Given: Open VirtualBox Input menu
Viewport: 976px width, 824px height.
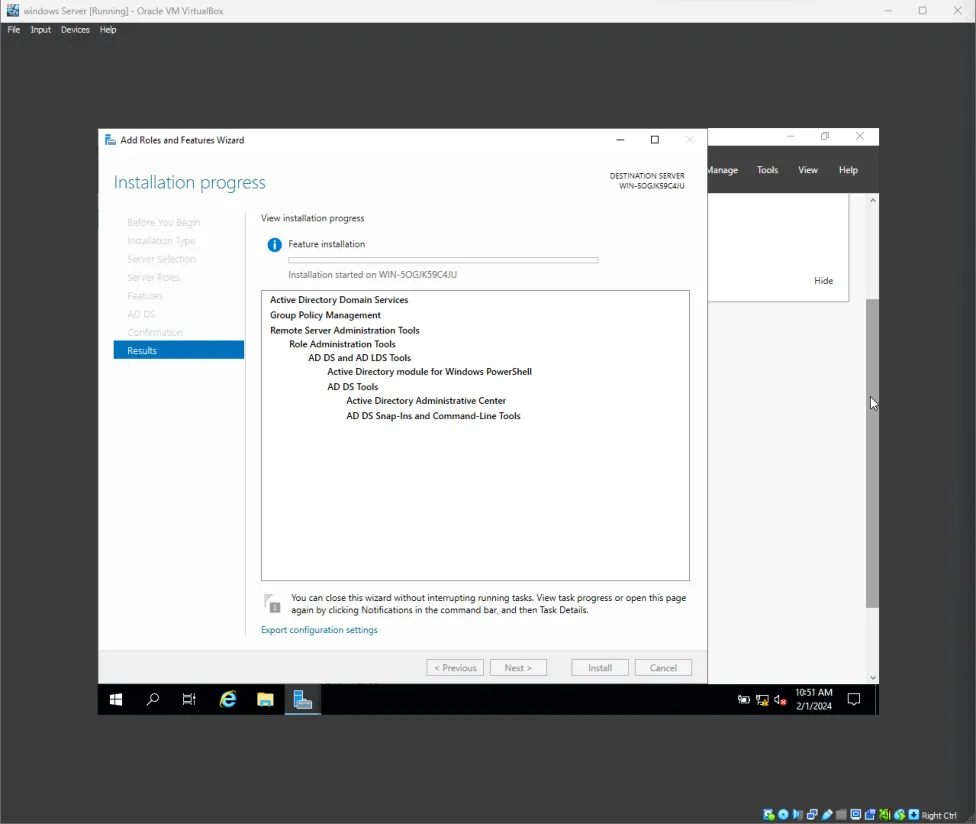Looking at the screenshot, I should pyautogui.click(x=40, y=30).
